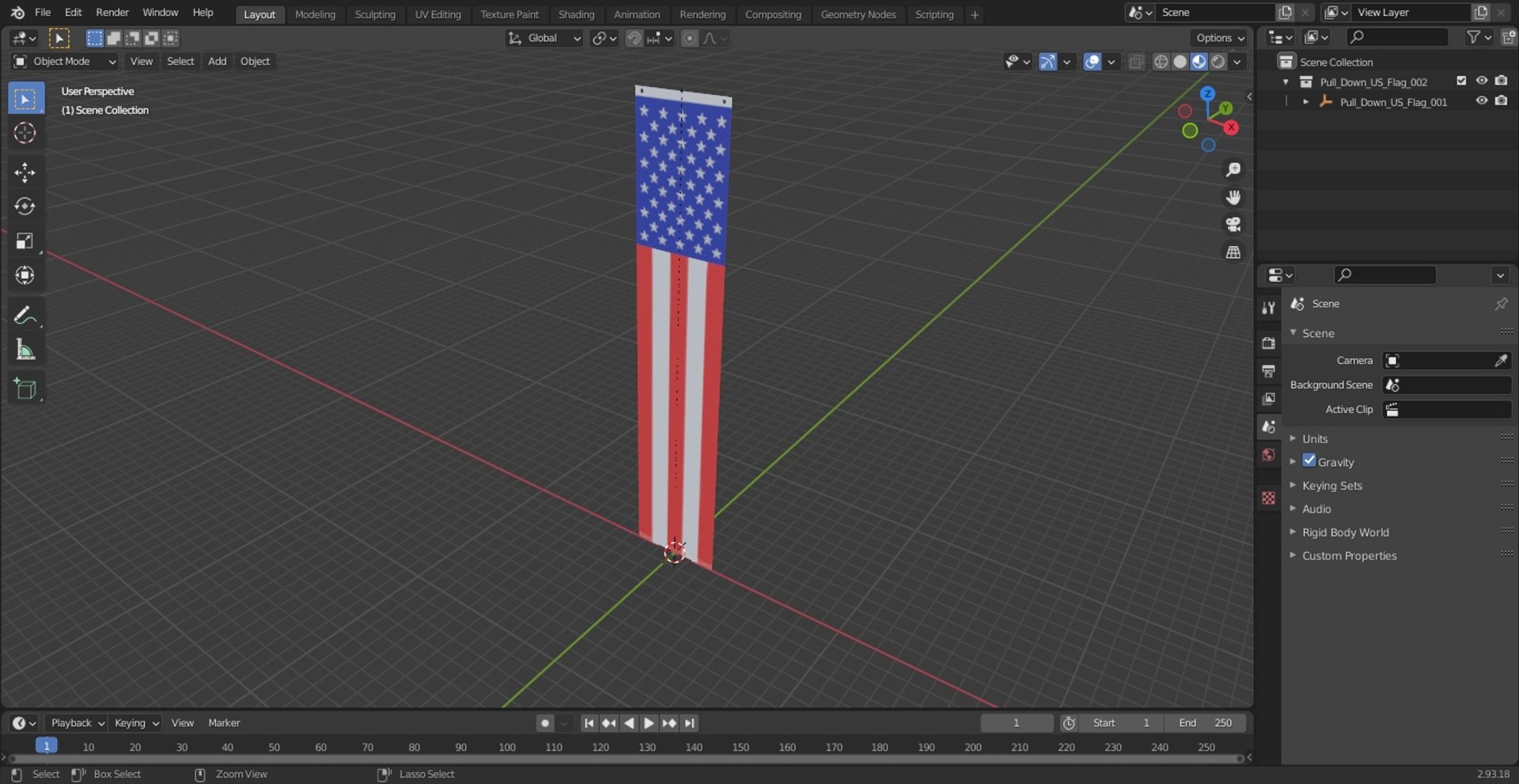The image size is (1519, 784).
Task: Select the Annotate tool
Action: pyautogui.click(x=25, y=315)
